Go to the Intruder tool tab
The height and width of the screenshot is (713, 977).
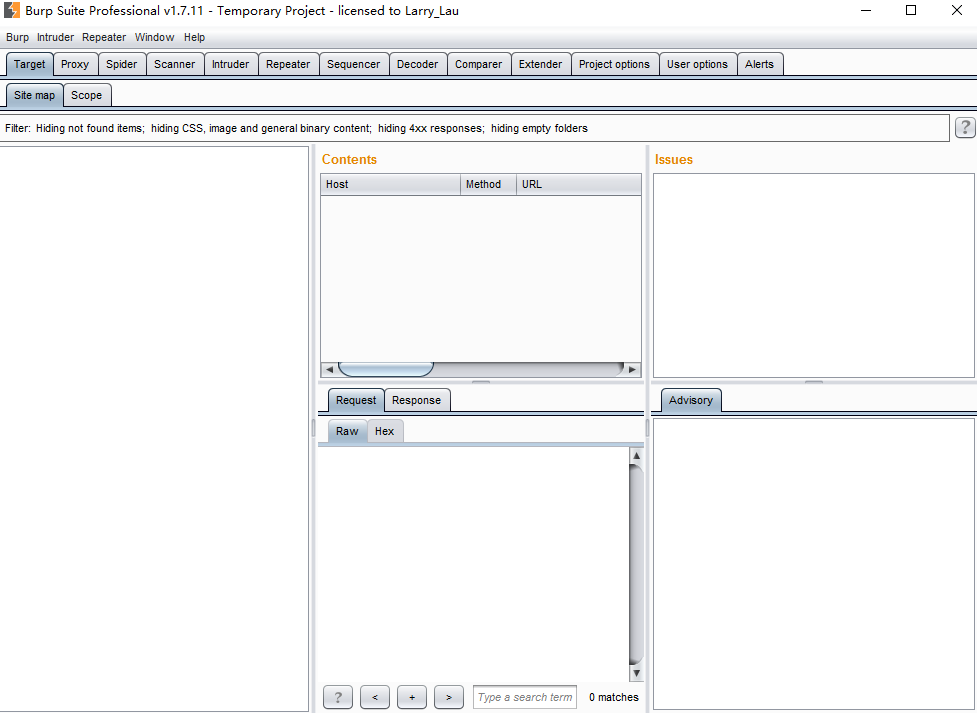tap(231, 64)
